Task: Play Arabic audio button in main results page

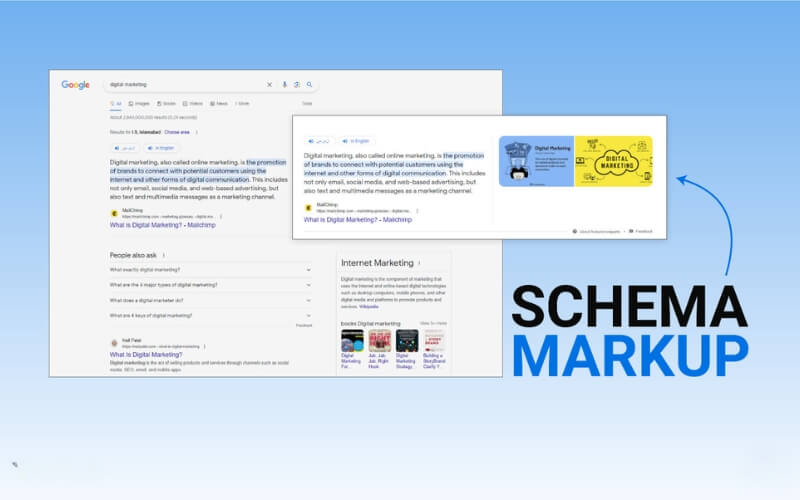Action: point(125,148)
